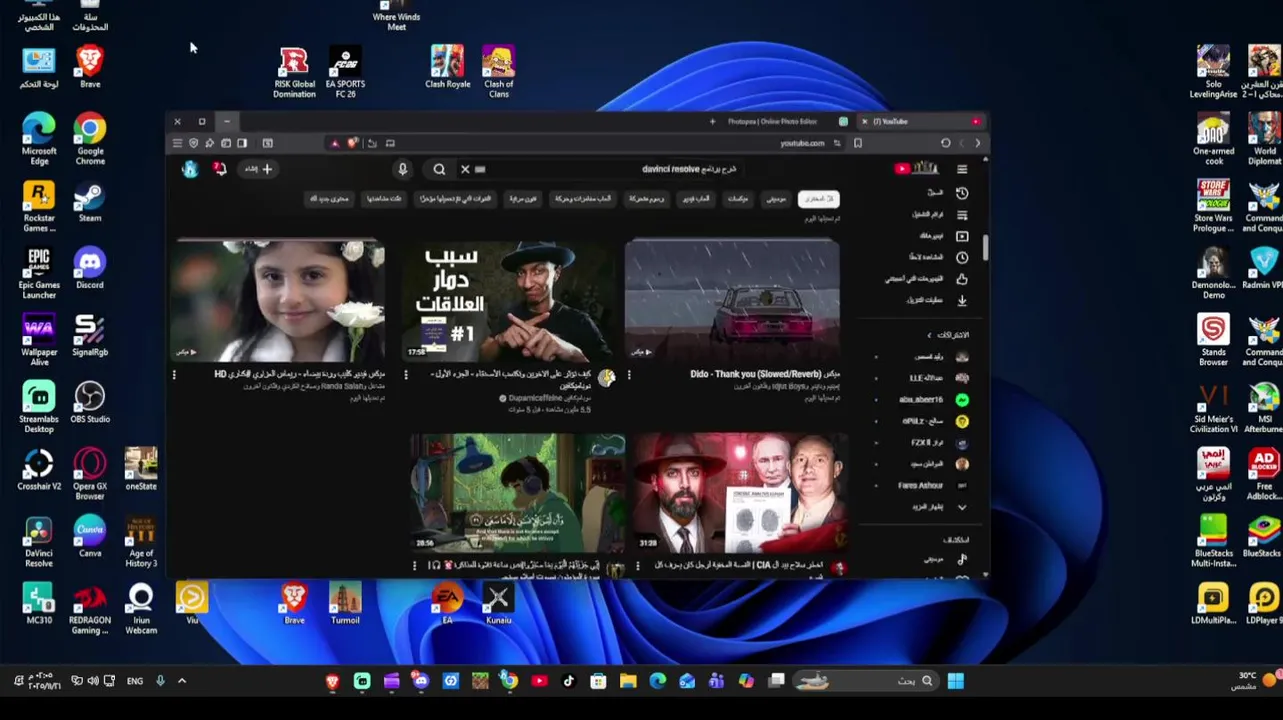Screen dimensions: 1283x720
Task: Switch to the YouTube browser tab
Action: point(920,121)
